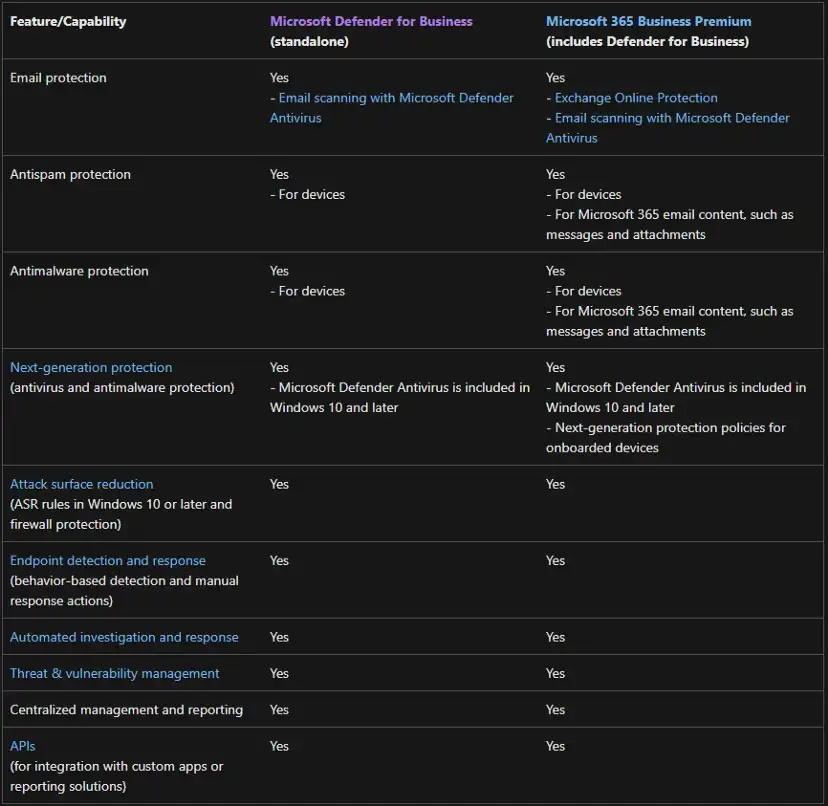The image size is (828, 806).
Task: Click the APIs link
Action: pos(23,746)
